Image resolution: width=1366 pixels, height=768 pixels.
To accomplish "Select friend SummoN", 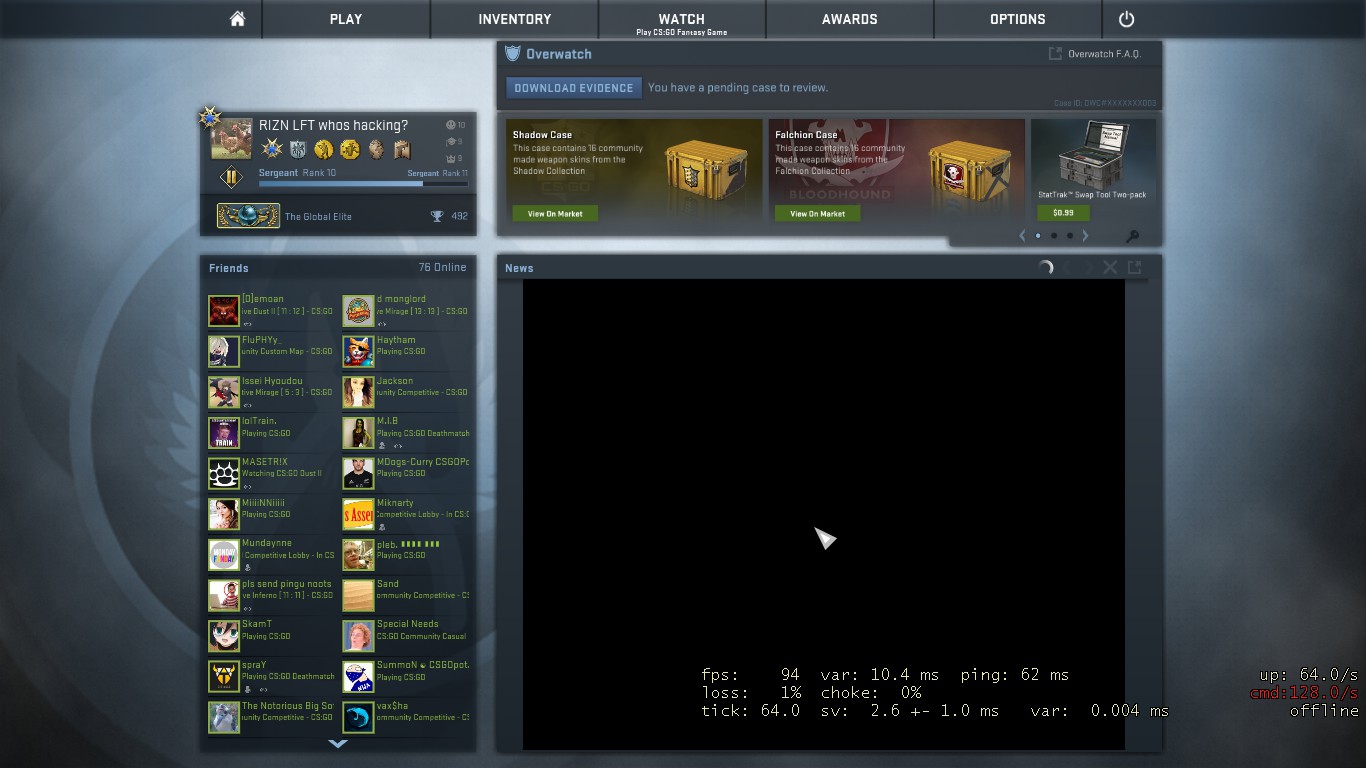I will click(406, 677).
